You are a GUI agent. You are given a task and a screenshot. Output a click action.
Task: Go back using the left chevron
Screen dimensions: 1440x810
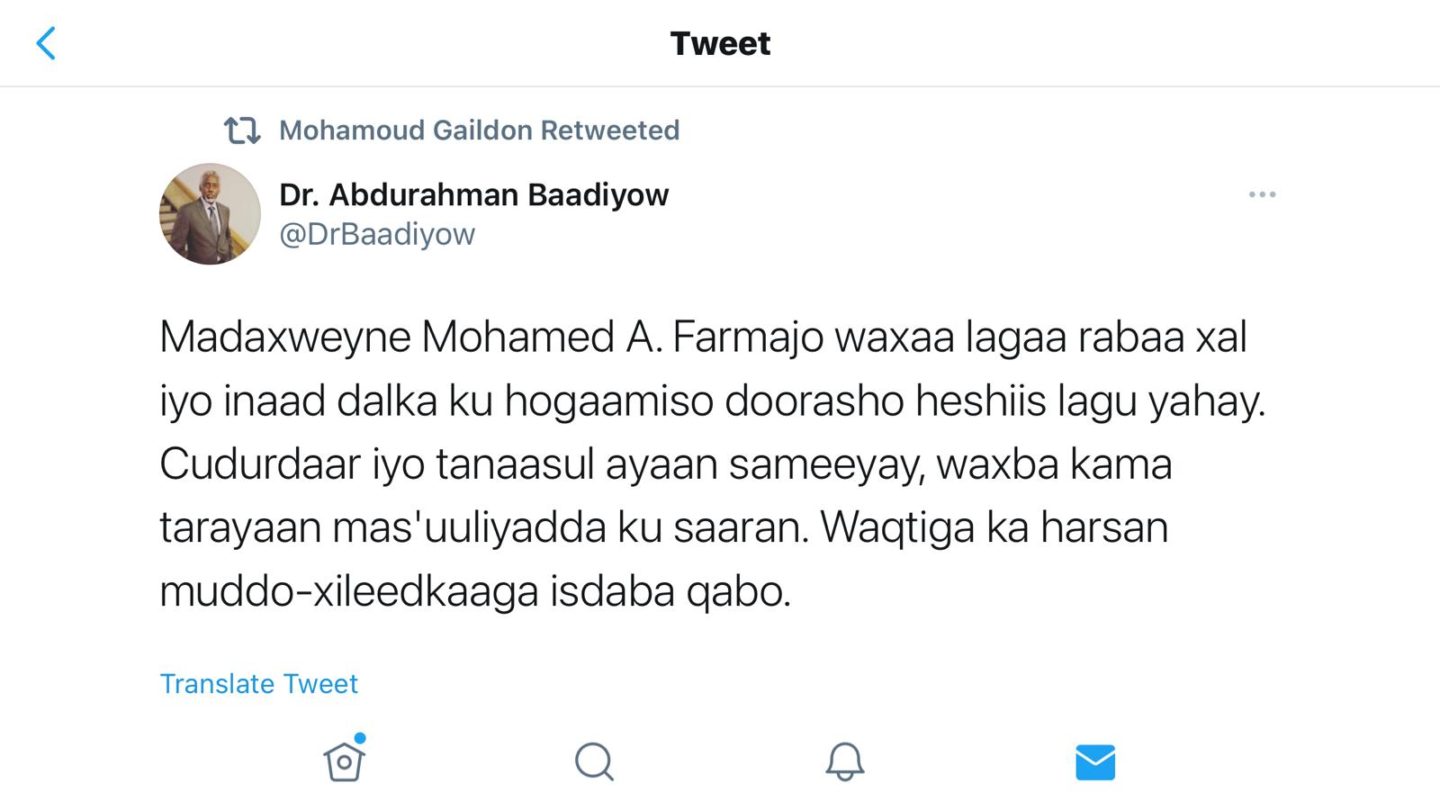click(46, 44)
